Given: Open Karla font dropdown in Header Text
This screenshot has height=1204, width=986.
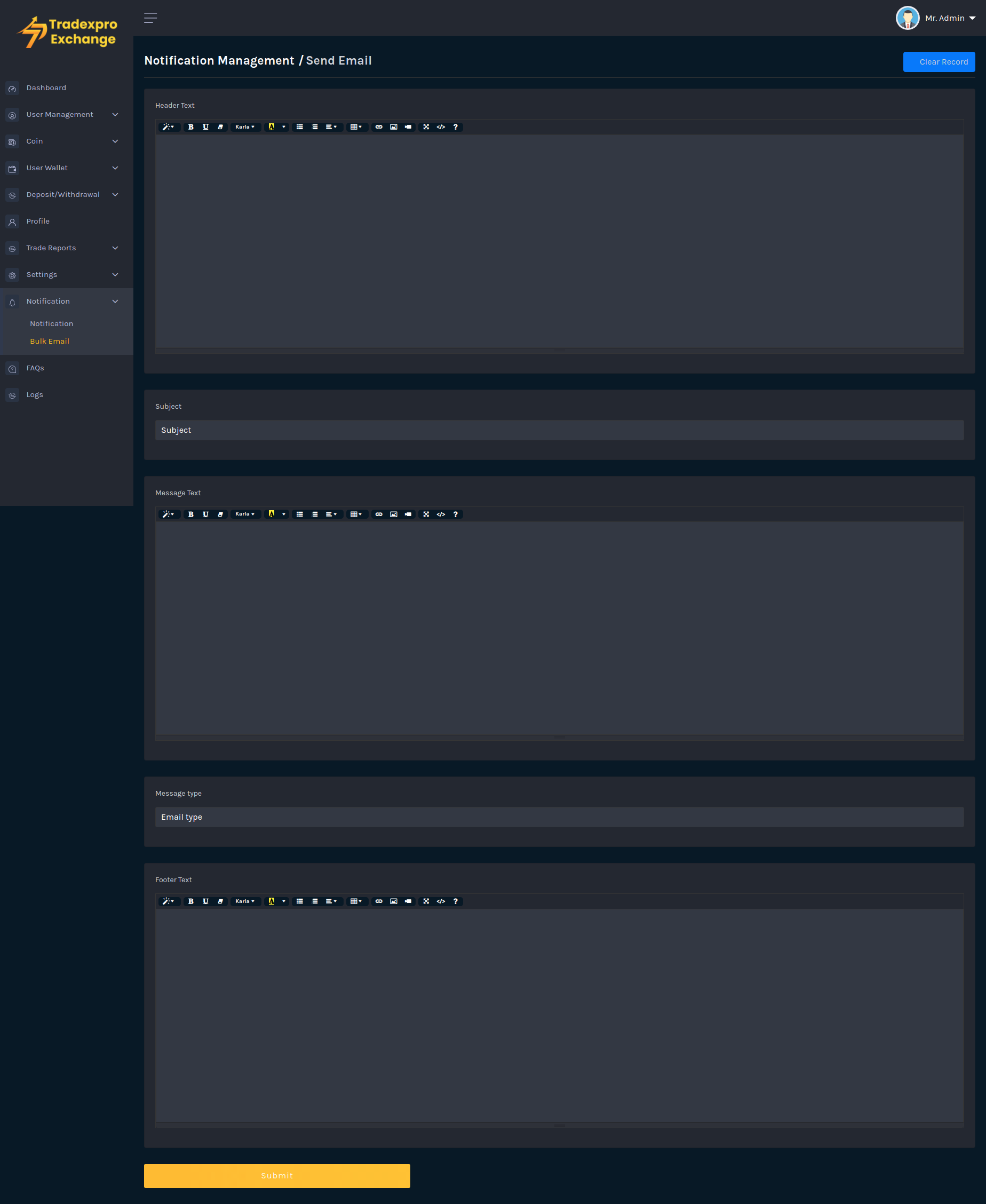Looking at the screenshot, I should coord(245,126).
